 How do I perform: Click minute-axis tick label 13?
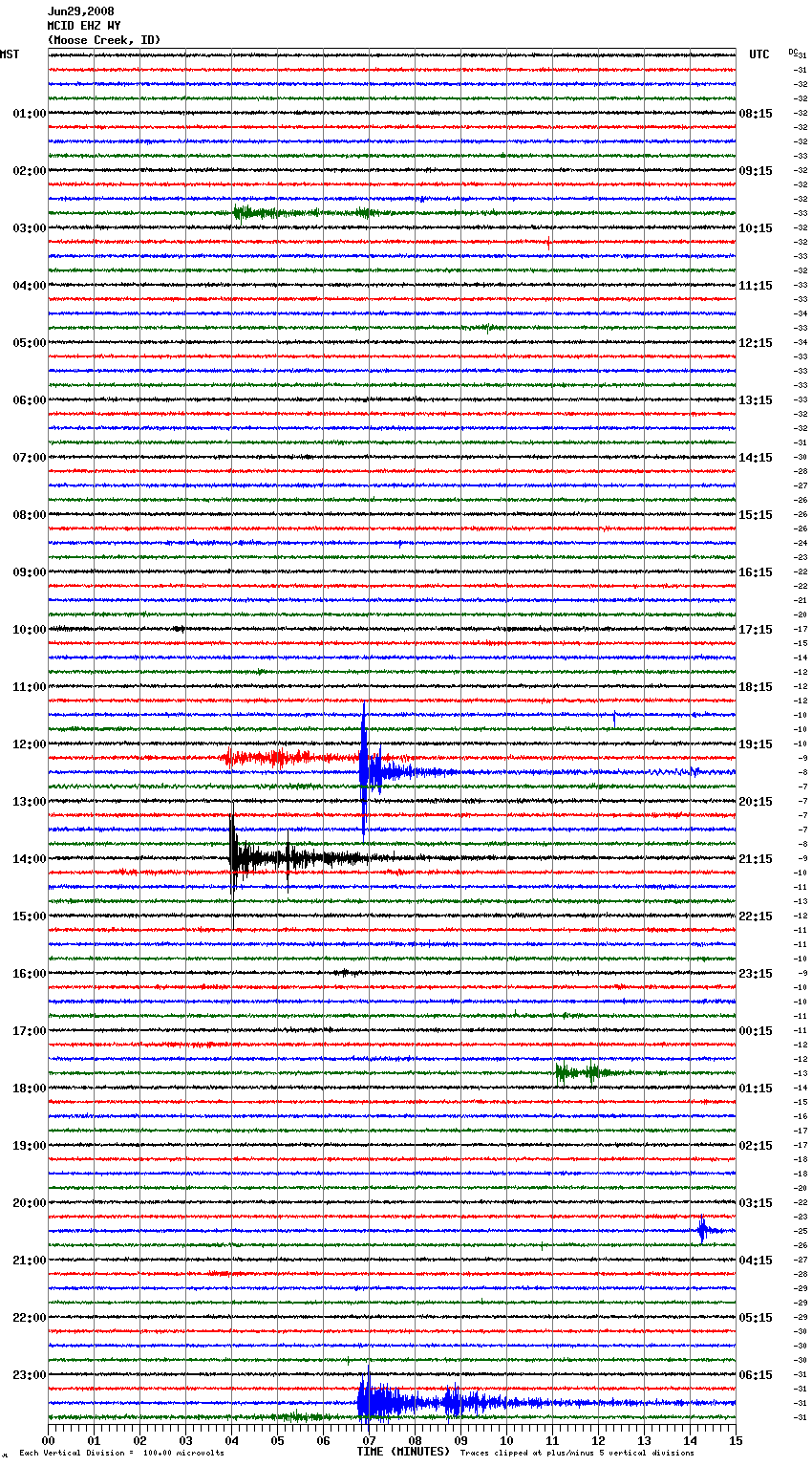644,1440
